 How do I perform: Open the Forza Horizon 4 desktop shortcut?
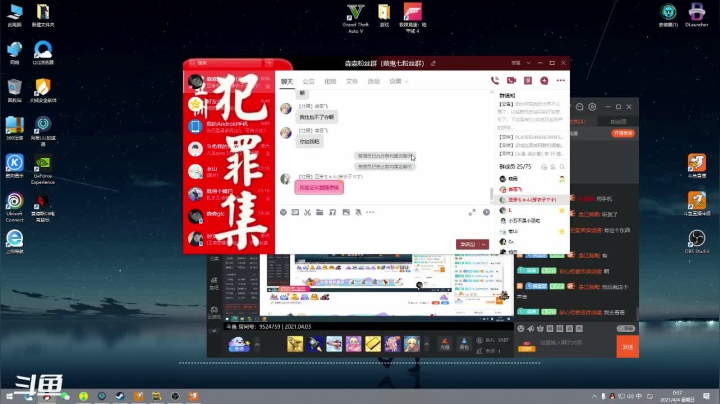tap(412, 18)
